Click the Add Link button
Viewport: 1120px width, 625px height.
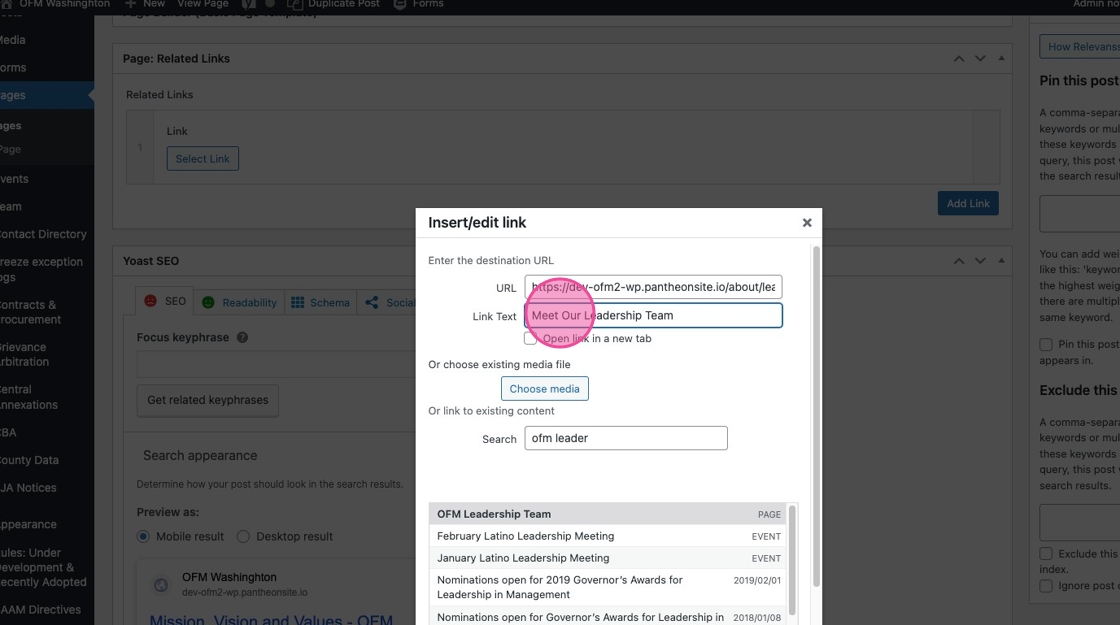tap(968, 204)
